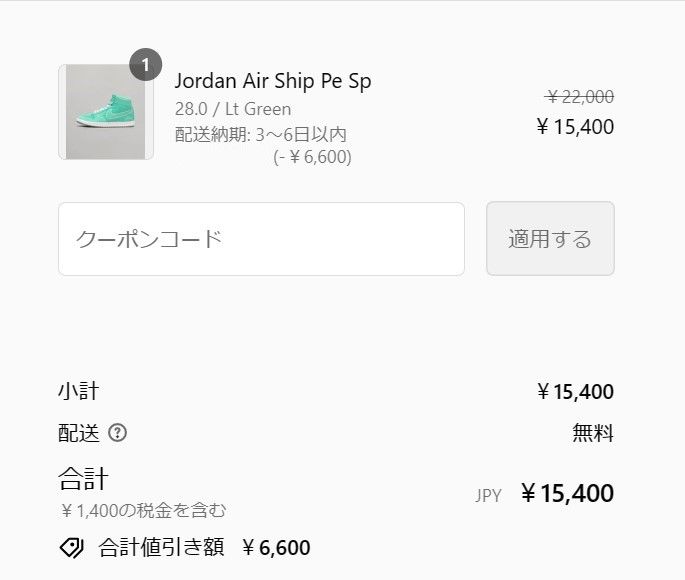Click the JPY currency label

488,496
